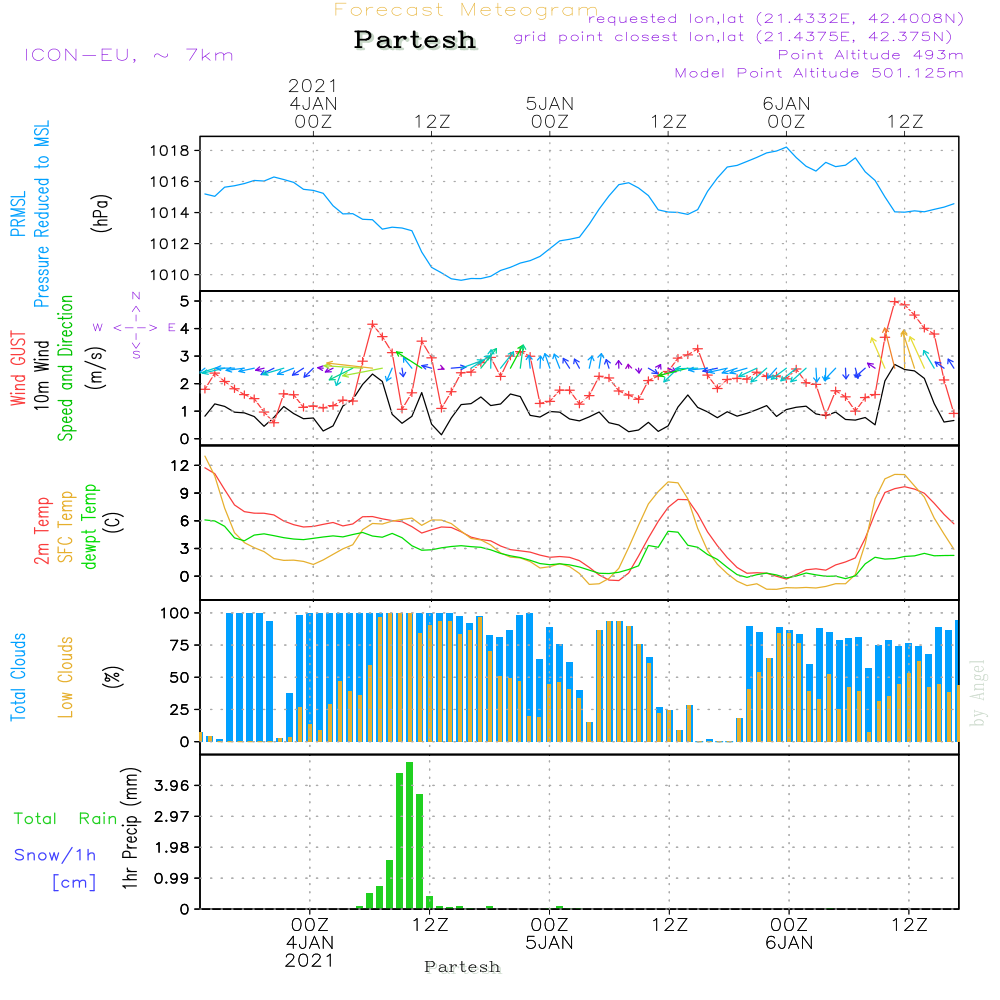The height and width of the screenshot is (1000, 1000).
Task: Click the 'Partesh' title at top
Action: pos(415,40)
